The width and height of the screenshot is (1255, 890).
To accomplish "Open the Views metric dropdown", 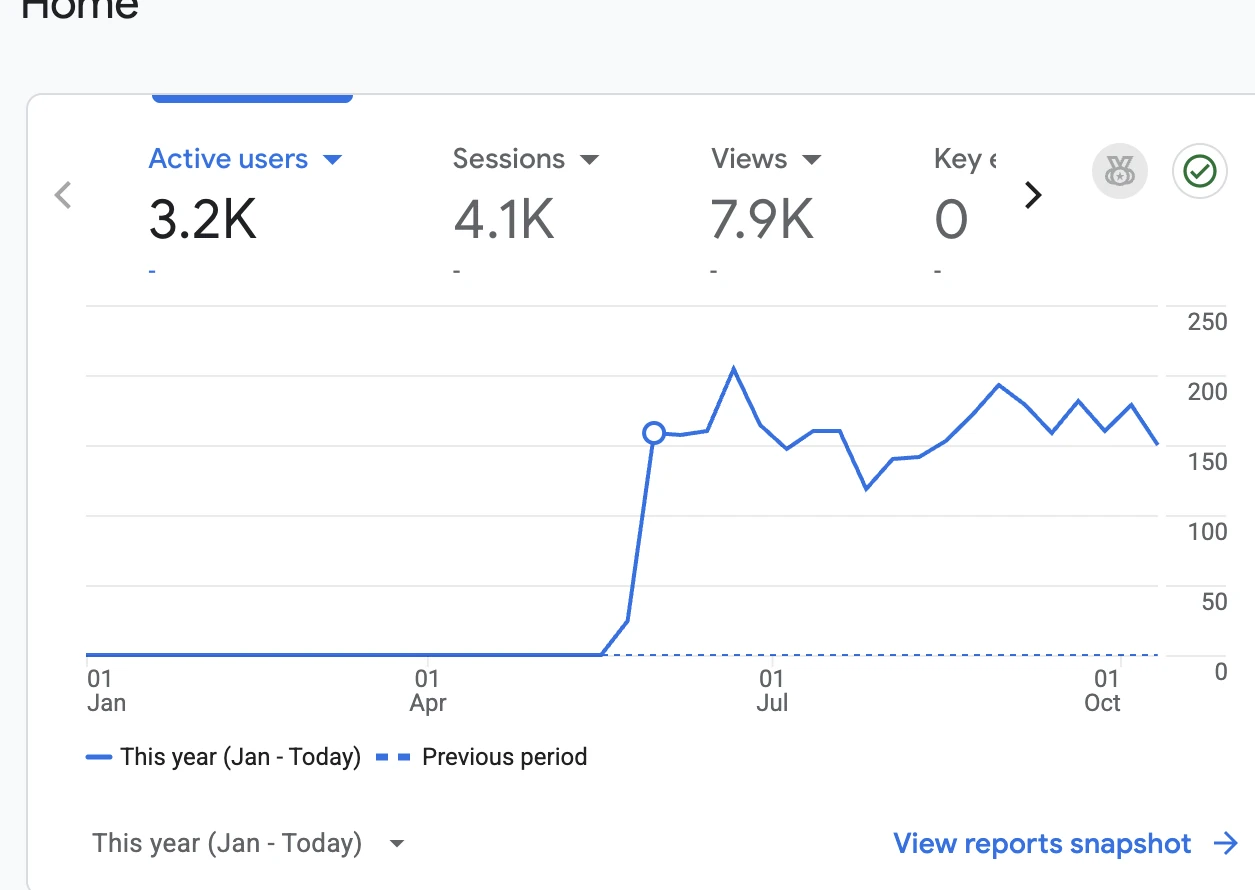I will (x=765, y=159).
